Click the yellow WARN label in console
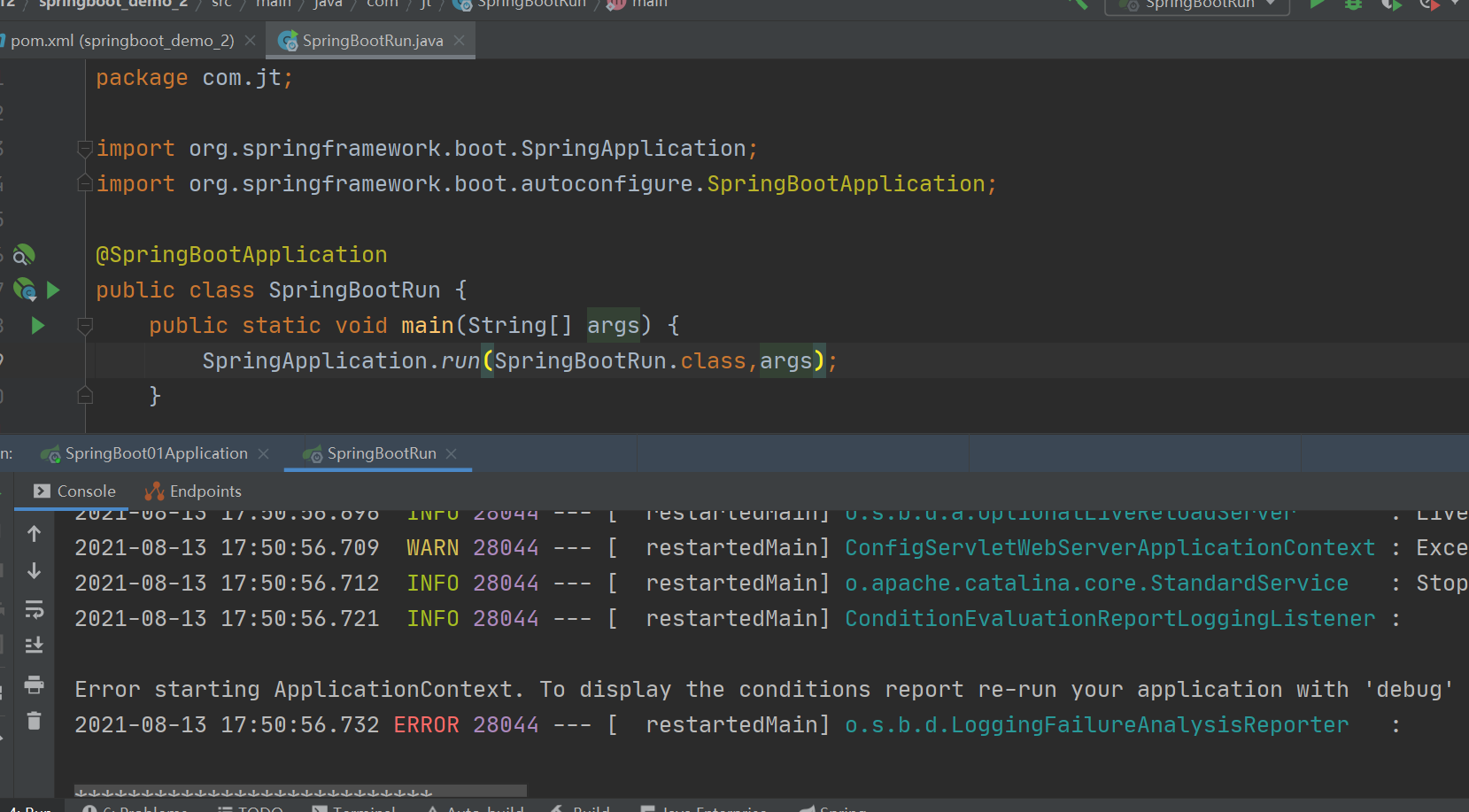Image resolution: width=1469 pixels, height=812 pixels. point(432,548)
